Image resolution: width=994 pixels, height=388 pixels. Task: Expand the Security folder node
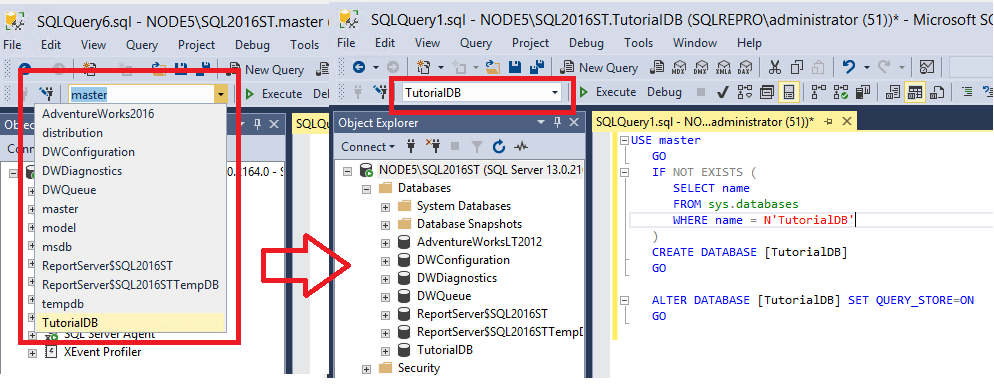[366, 368]
